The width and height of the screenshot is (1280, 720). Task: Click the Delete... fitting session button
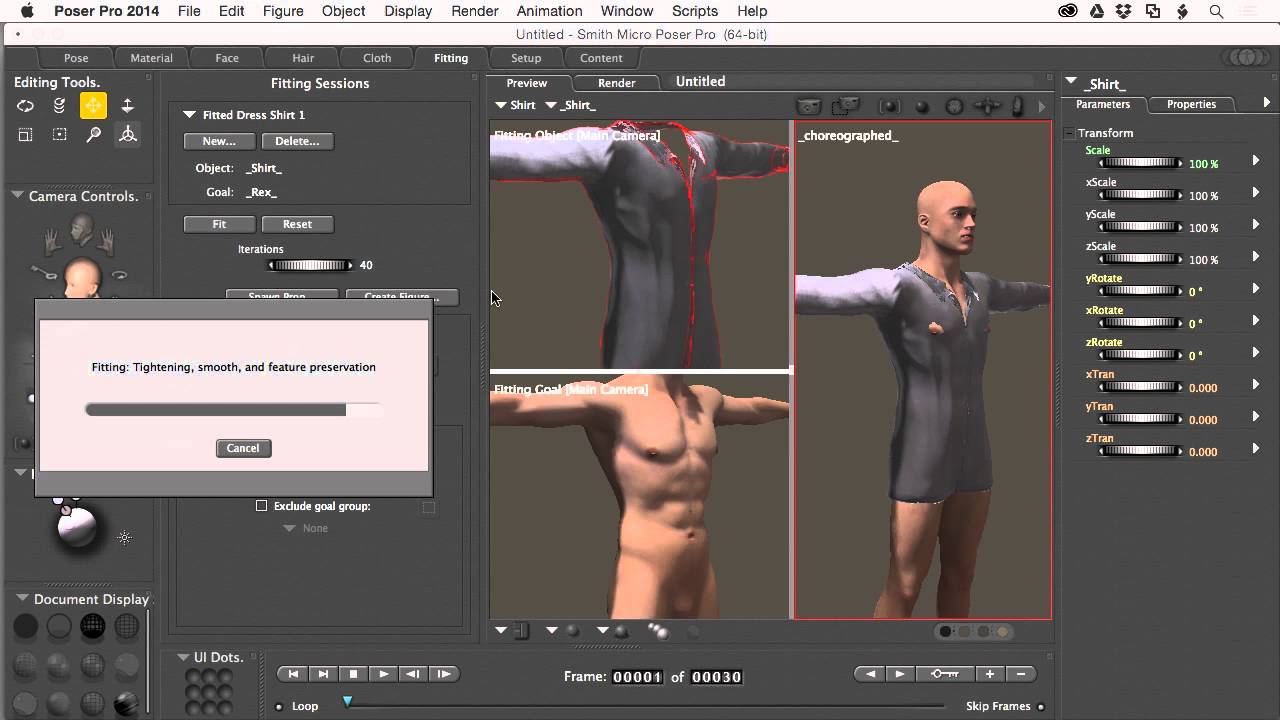pyautogui.click(x=297, y=141)
